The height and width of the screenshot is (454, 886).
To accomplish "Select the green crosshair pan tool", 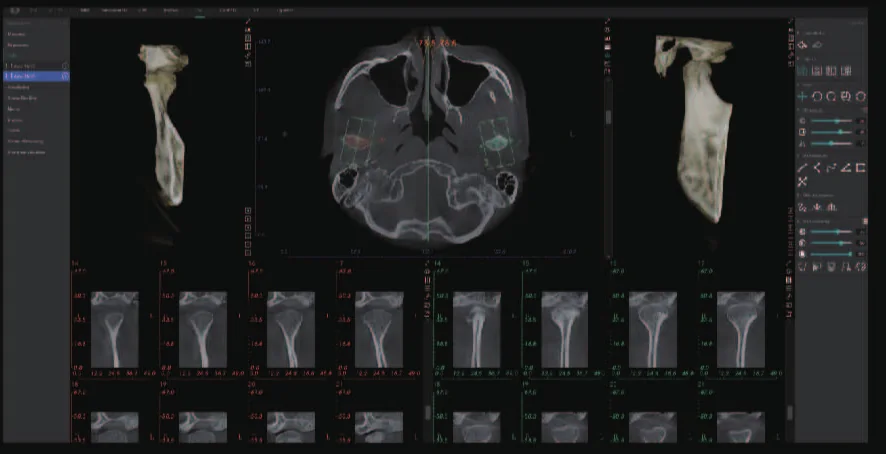I will coord(802,97).
